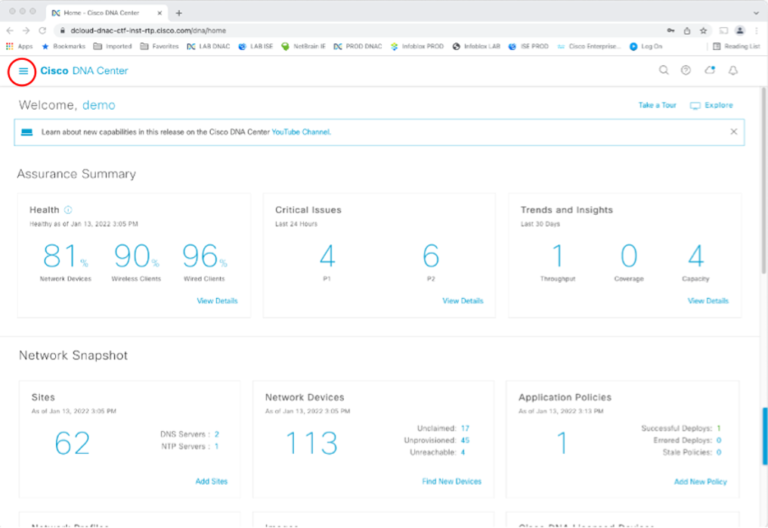Image resolution: width=768 pixels, height=528 pixels.
Task: Click the DNS Servers count 2
Action: pyautogui.click(x=216, y=434)
